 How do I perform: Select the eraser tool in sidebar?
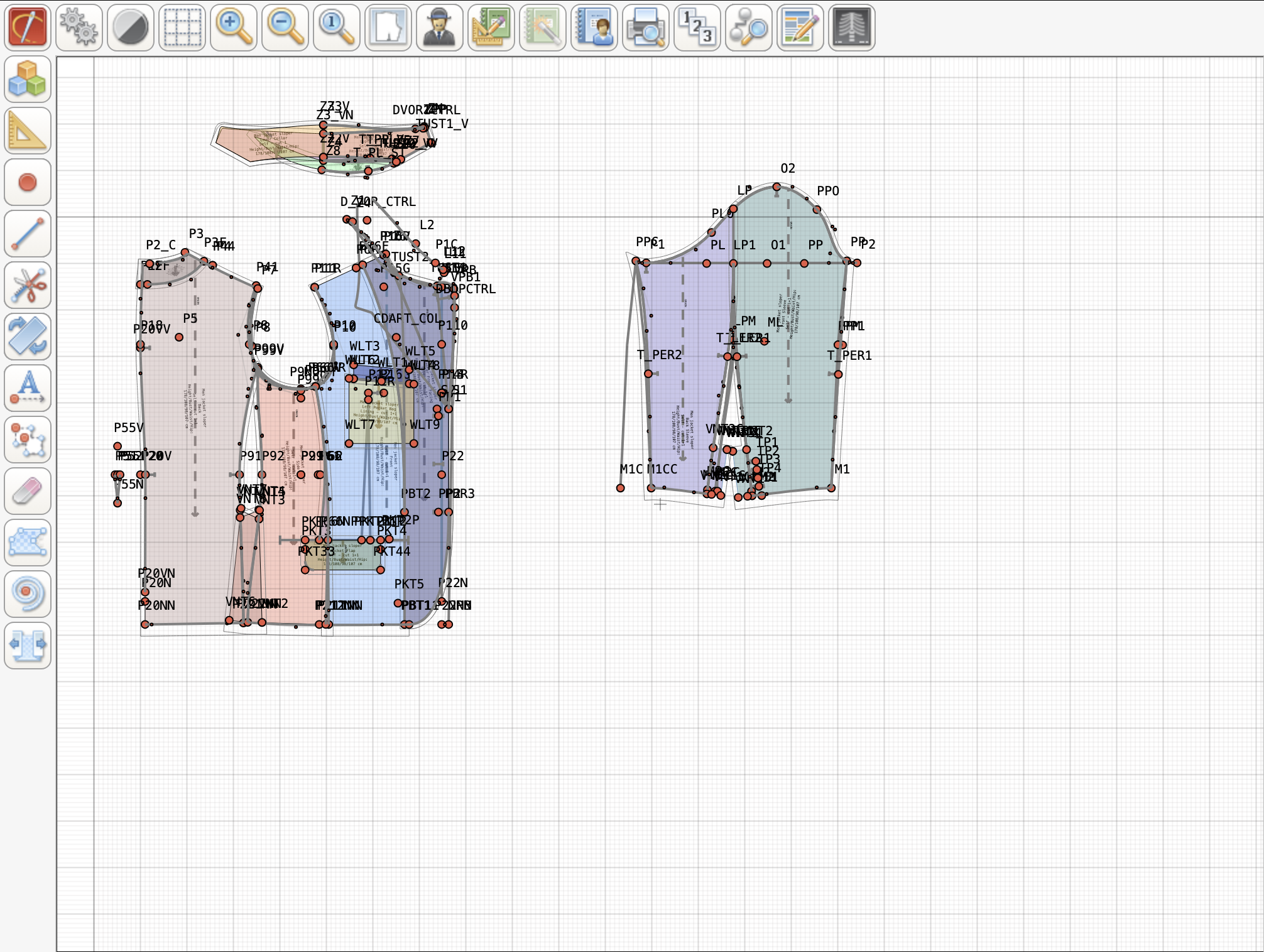(28, 491)
